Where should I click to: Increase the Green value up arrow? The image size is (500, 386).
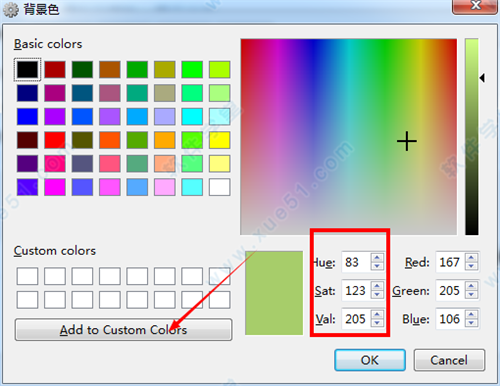click(x=471, y=286)
